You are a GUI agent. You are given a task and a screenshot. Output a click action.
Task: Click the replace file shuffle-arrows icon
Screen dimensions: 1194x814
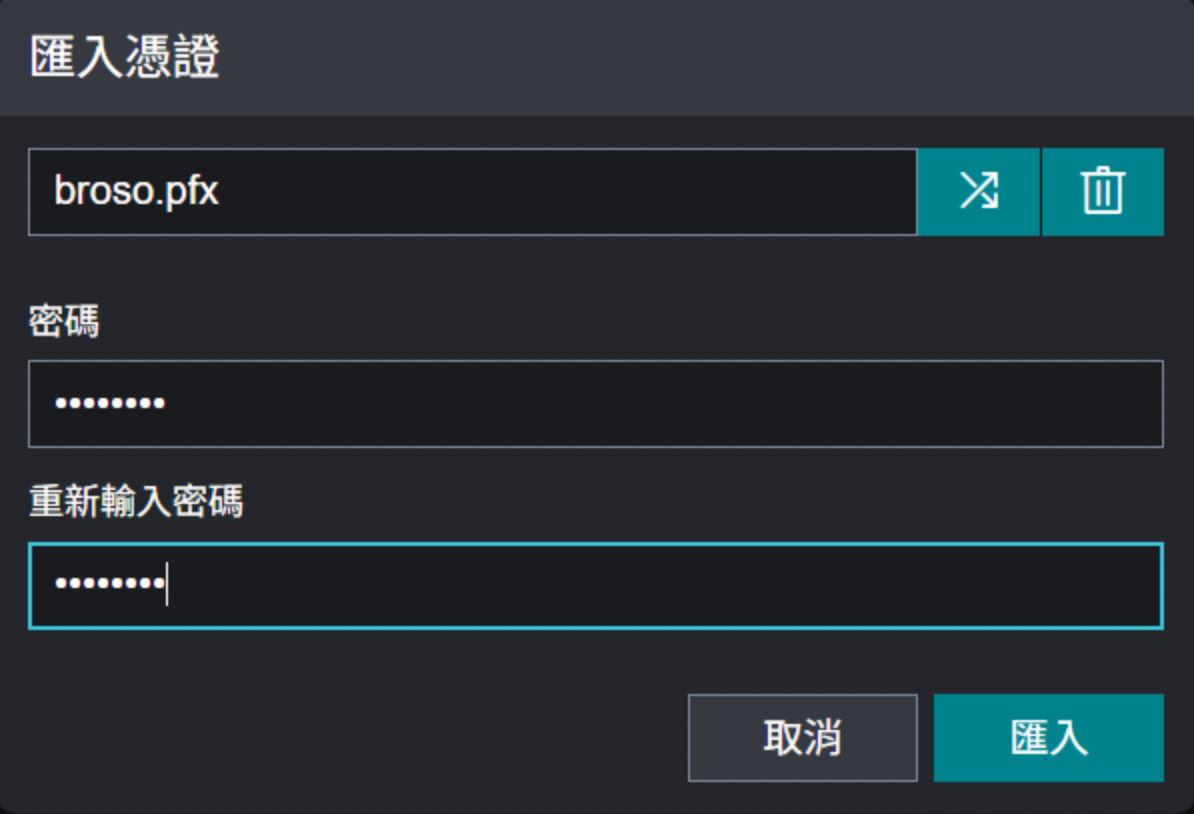pyautogui.click(x=978, y=192)
